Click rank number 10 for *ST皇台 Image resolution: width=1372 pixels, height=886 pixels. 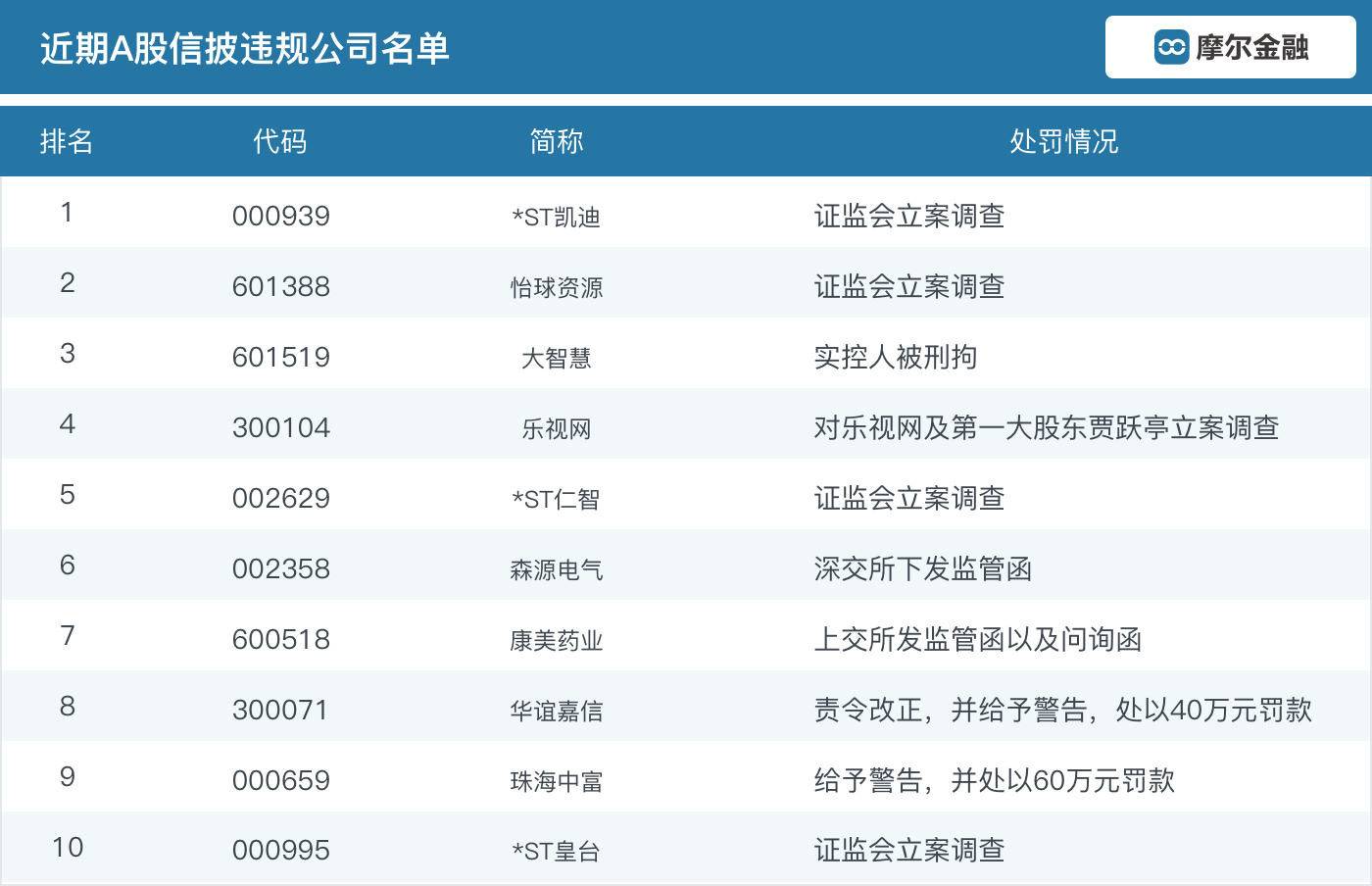[x=67, y=849]
